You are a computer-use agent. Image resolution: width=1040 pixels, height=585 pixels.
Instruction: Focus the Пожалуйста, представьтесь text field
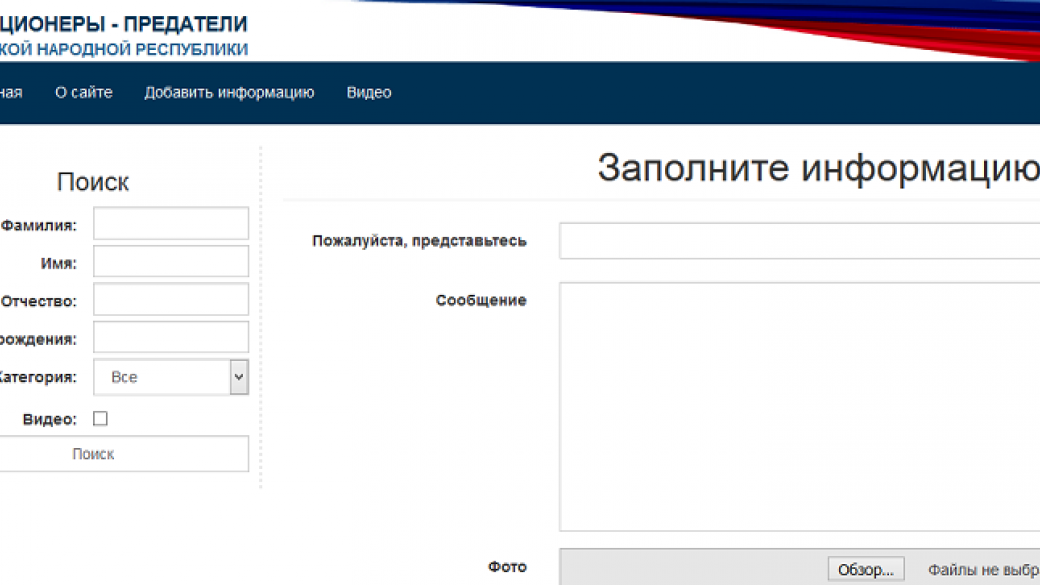click(798, 241)
